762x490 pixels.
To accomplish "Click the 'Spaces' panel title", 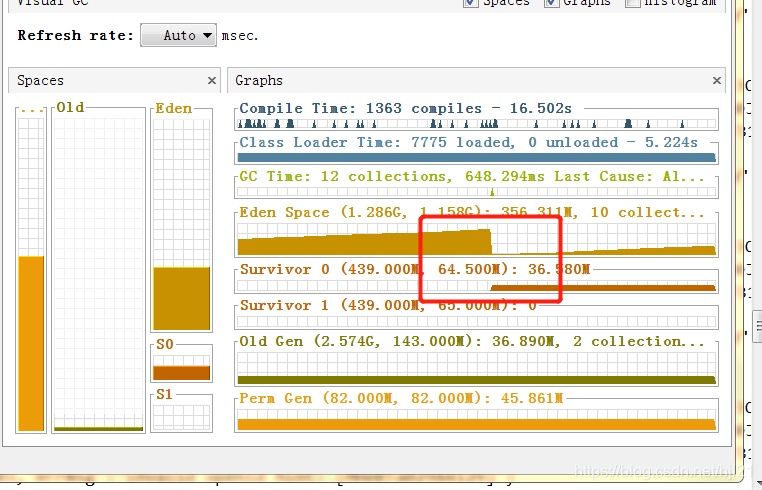I will (x=40, y=81).
